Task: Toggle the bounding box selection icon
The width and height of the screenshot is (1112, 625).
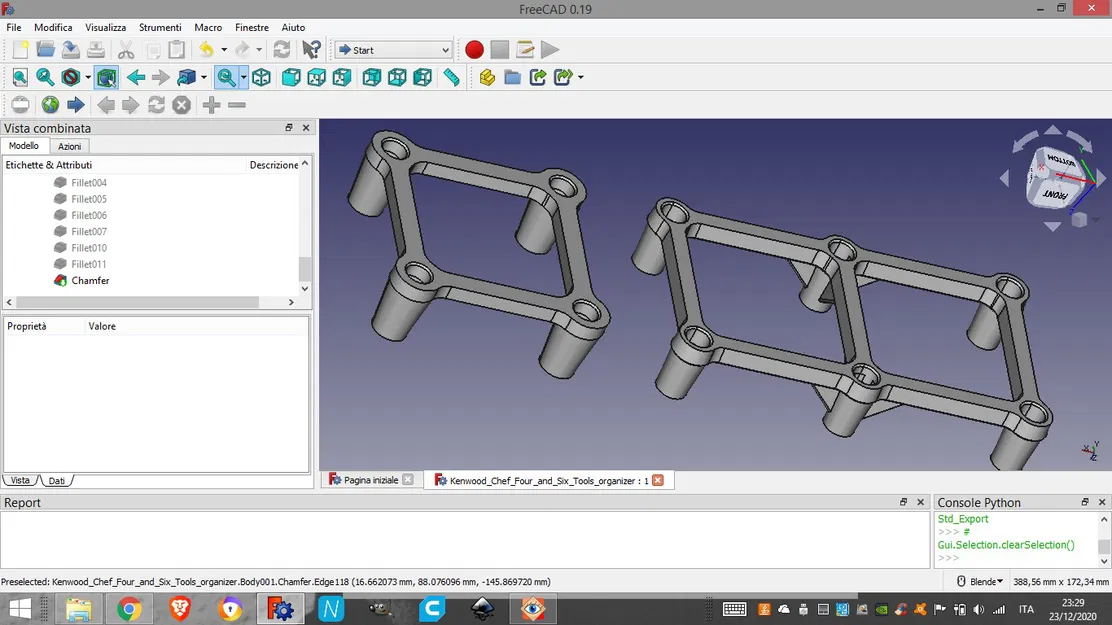Action: [x=107, y=77]
